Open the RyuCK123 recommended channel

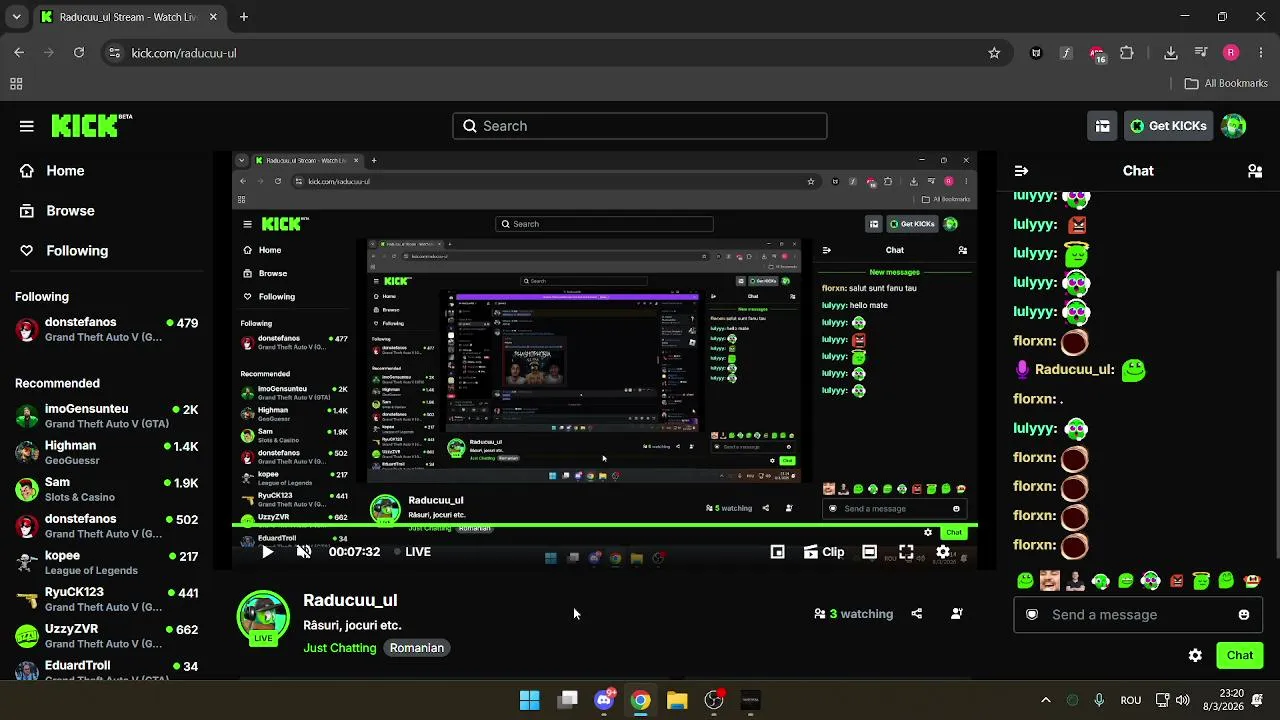pos(107,599)
